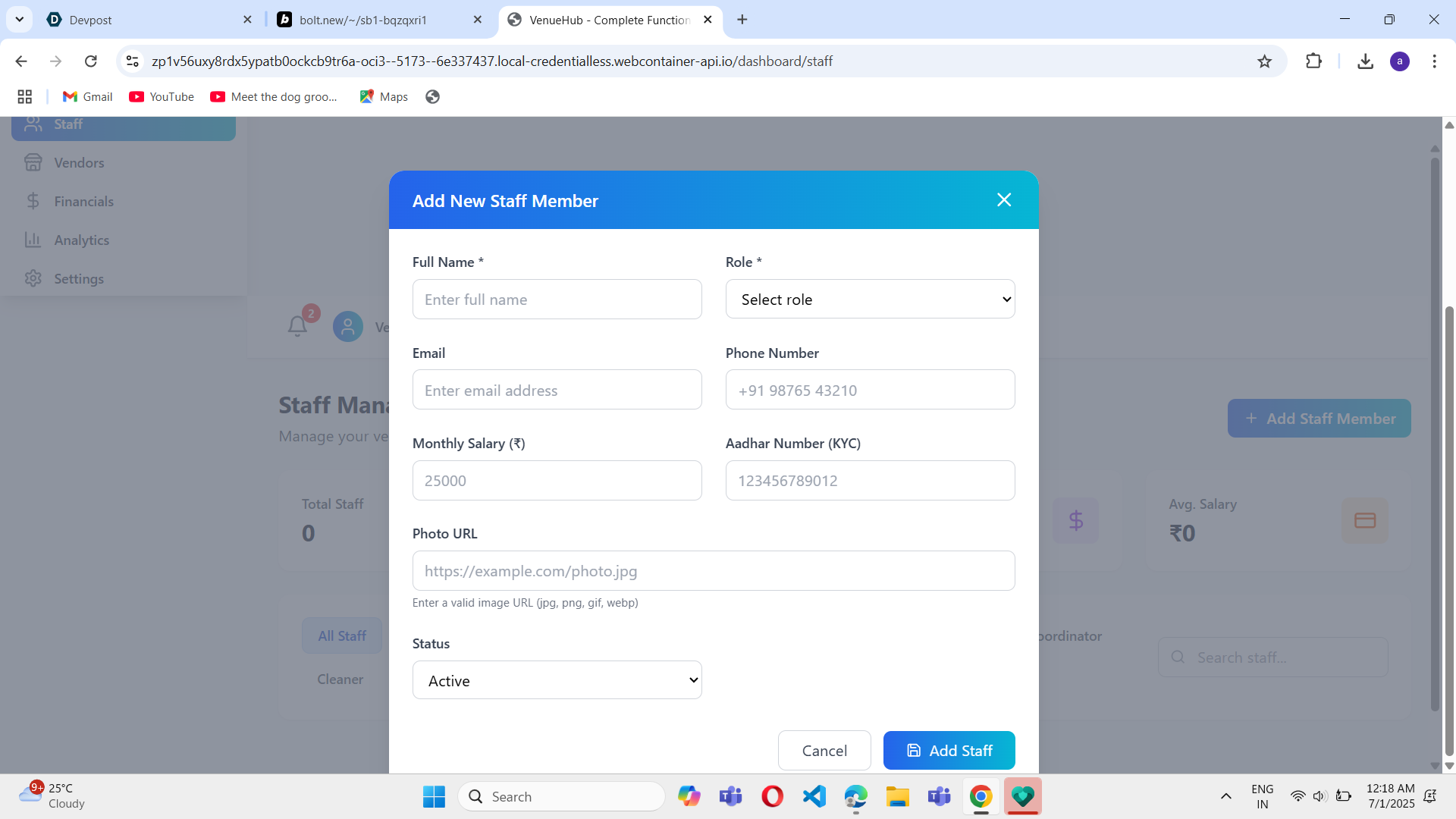The image size is (1456, 819).
Task: Open Settings from the sidebar
Action: pyautogui.click(x=79, y=278)
